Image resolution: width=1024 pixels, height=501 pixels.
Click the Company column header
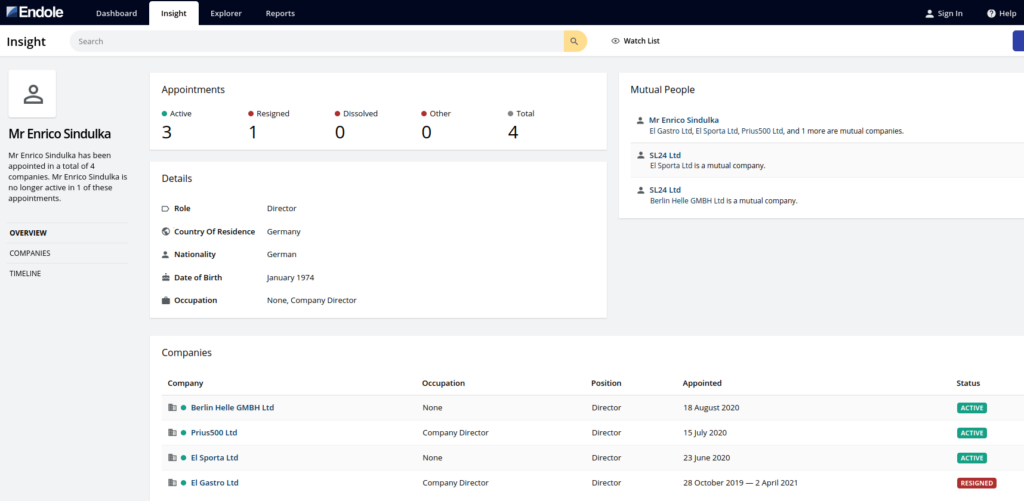185,383
